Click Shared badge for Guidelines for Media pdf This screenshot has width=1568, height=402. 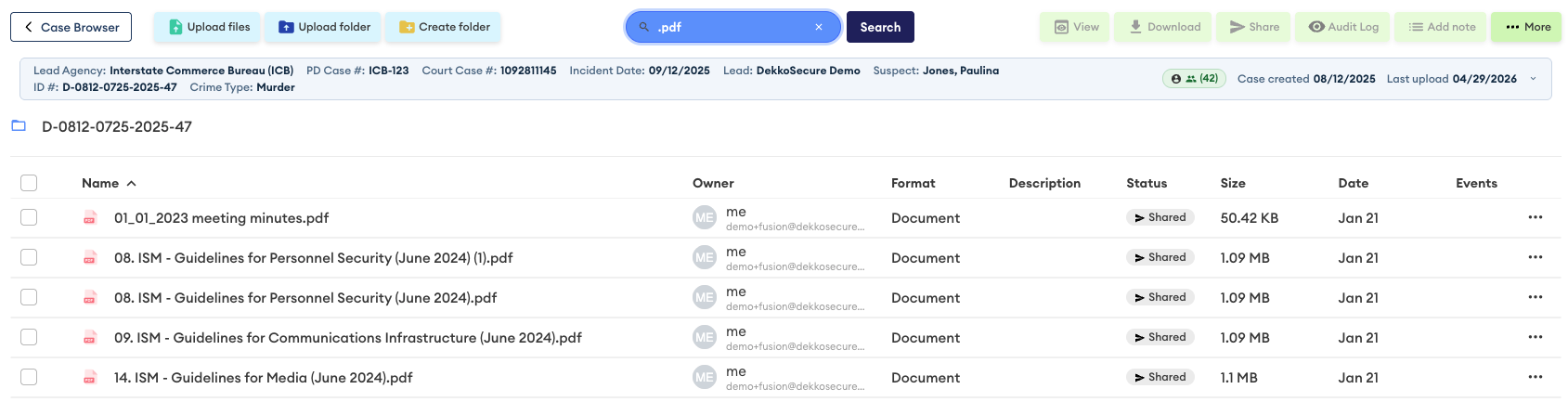coord(1160,377)
